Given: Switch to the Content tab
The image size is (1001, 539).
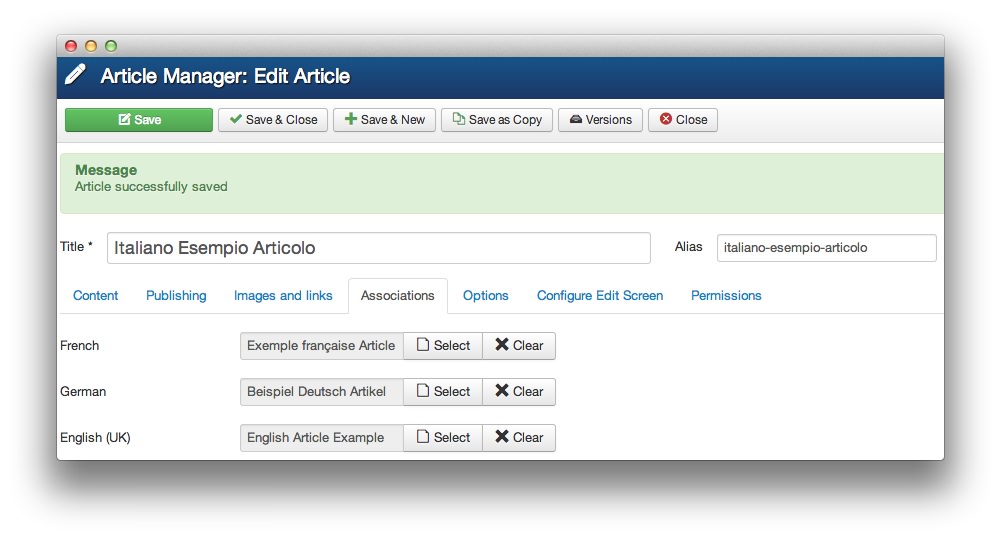Looking at the screenshot, I should point(96,296).
